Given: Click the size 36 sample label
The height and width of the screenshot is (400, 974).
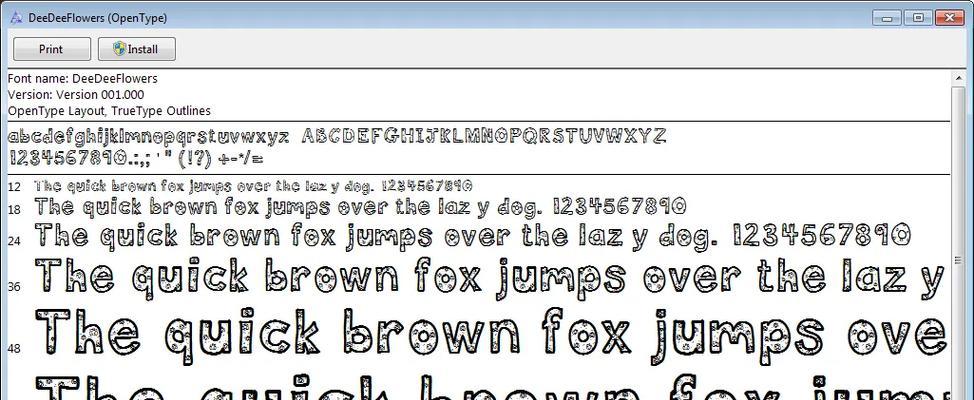Looking at the screenshot, I should [x=14, y=287].
